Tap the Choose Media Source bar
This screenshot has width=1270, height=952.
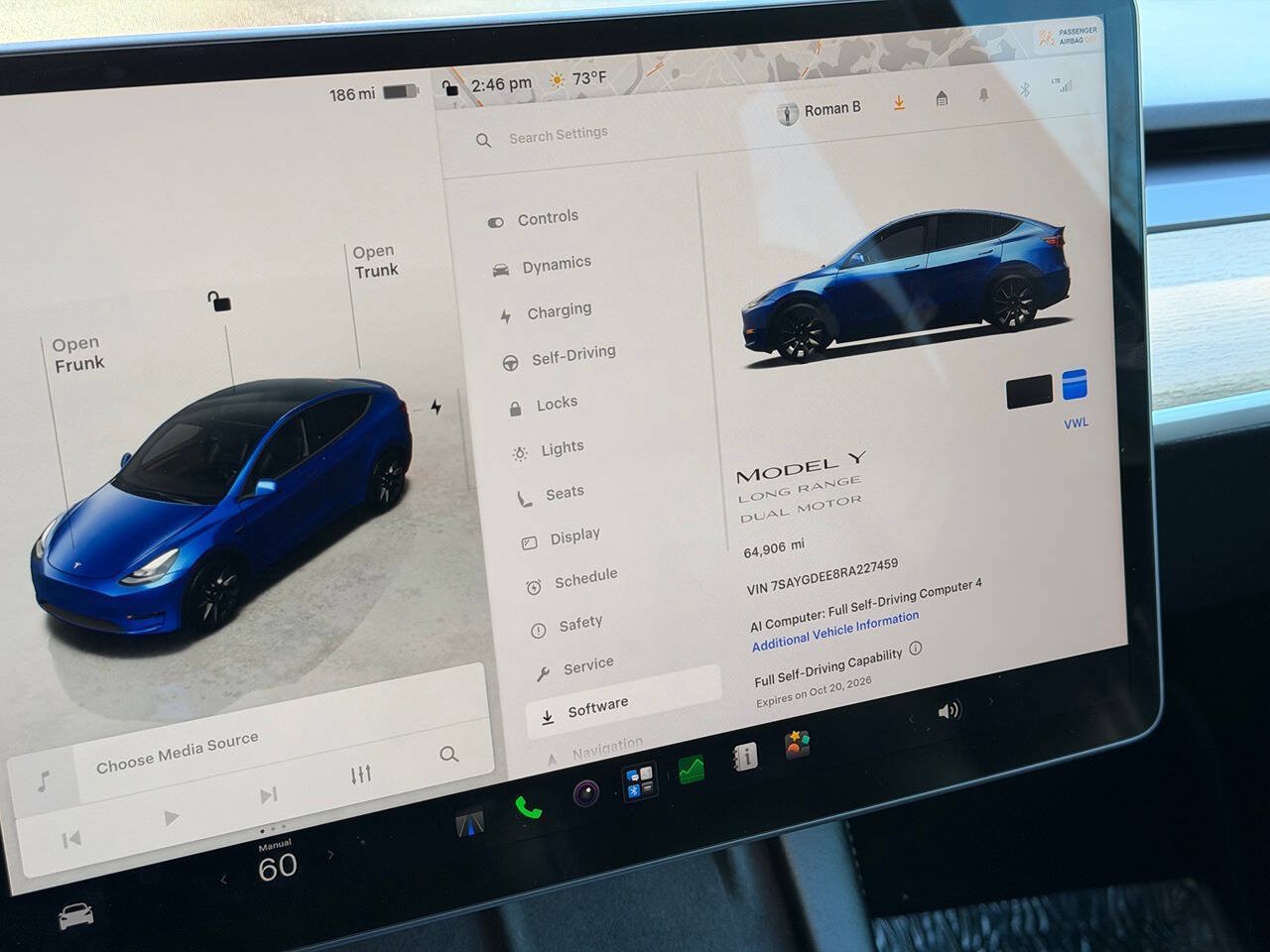(x=178, y=752)
